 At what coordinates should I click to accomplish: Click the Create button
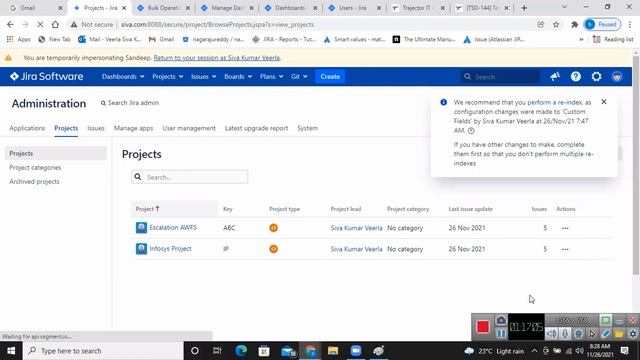(330, 76)
